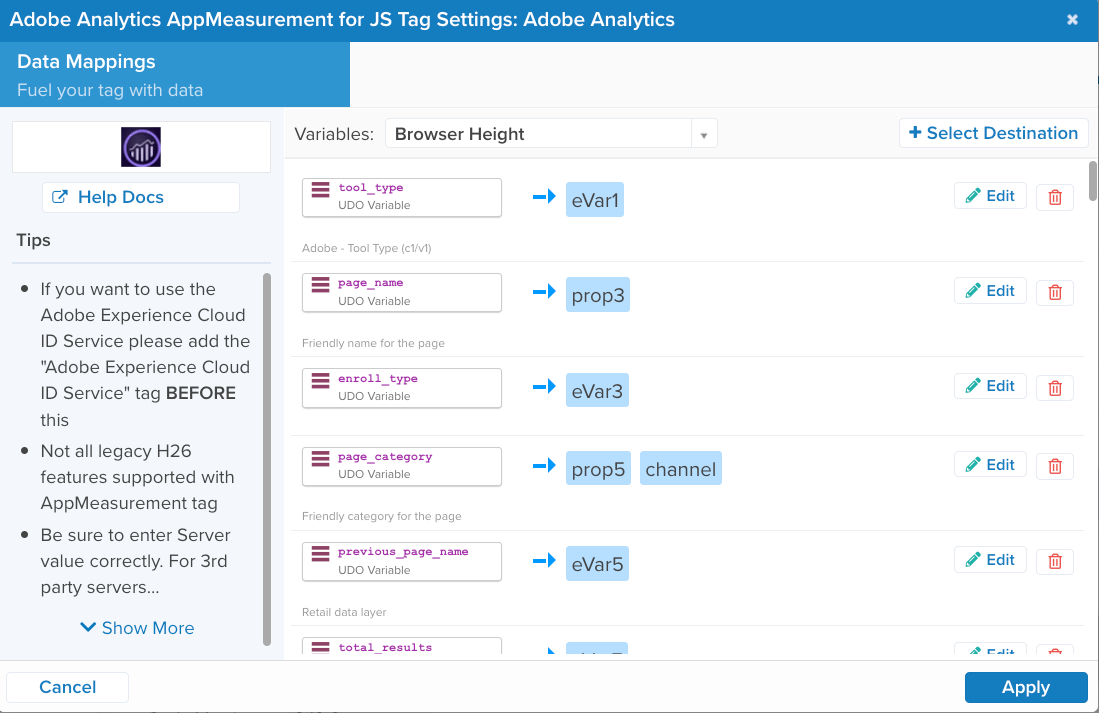
Task: Delete the page_category mapping with trash icon
Action: 1055,466
